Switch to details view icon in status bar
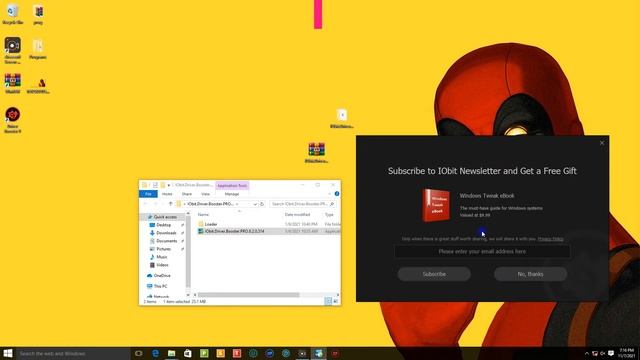This screenshot has height=360, width=640. tap(328, 301)
